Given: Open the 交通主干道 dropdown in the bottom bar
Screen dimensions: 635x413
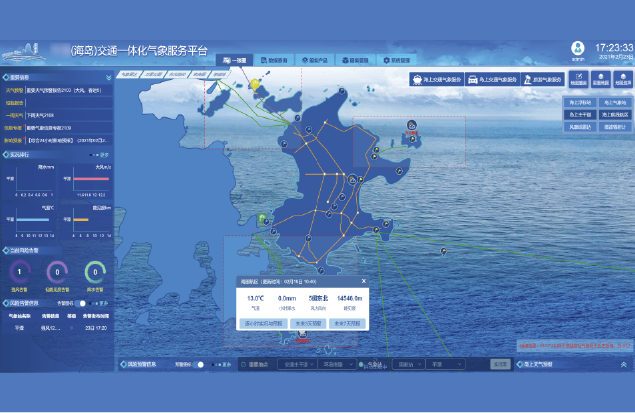Looking at the screenshot, I should (298, 364).
